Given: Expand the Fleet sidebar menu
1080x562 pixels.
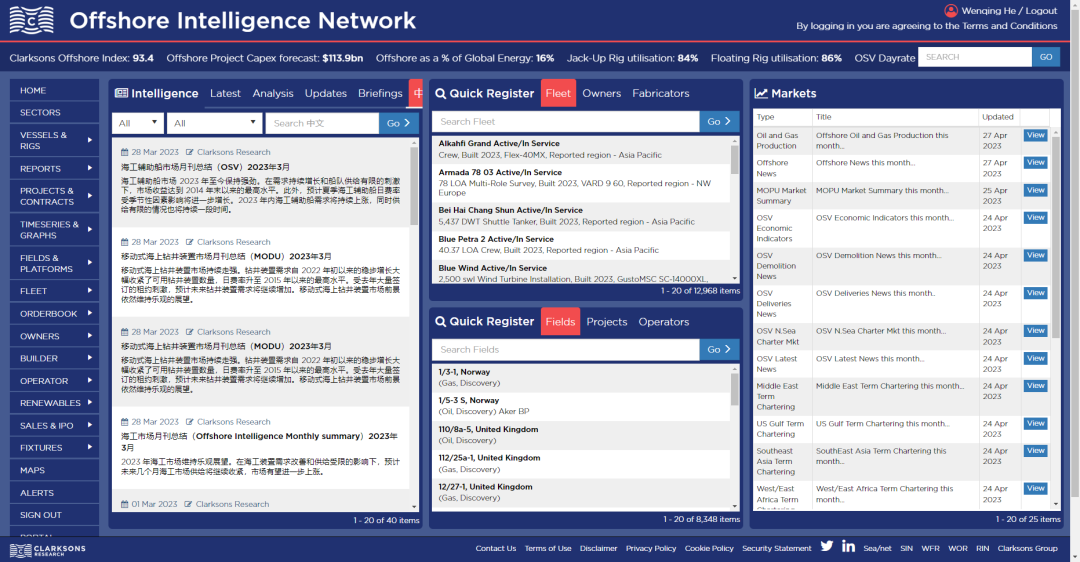Looking at the screenshot, I should [x=54, y=291].
